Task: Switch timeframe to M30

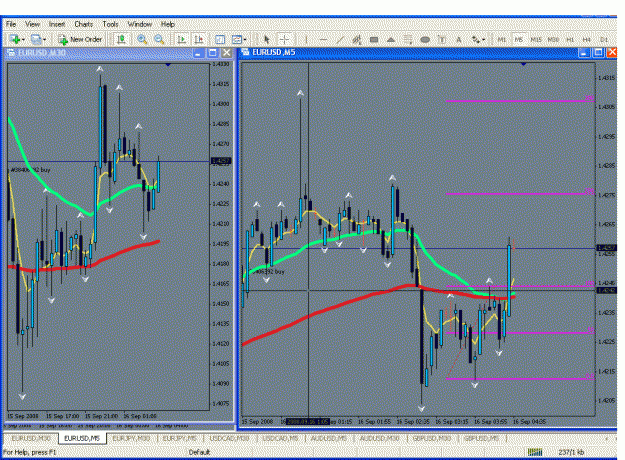Action: pyautogui.click(x=553, y=39)
